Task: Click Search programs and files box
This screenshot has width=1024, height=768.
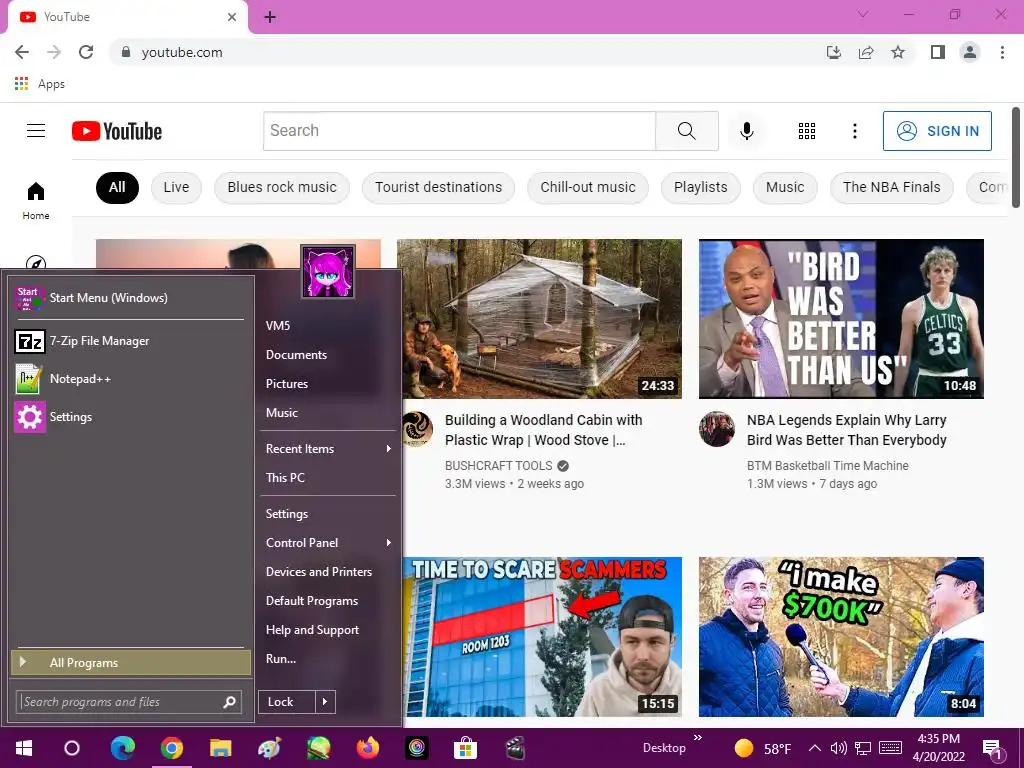Action: (x=129, y=702)
